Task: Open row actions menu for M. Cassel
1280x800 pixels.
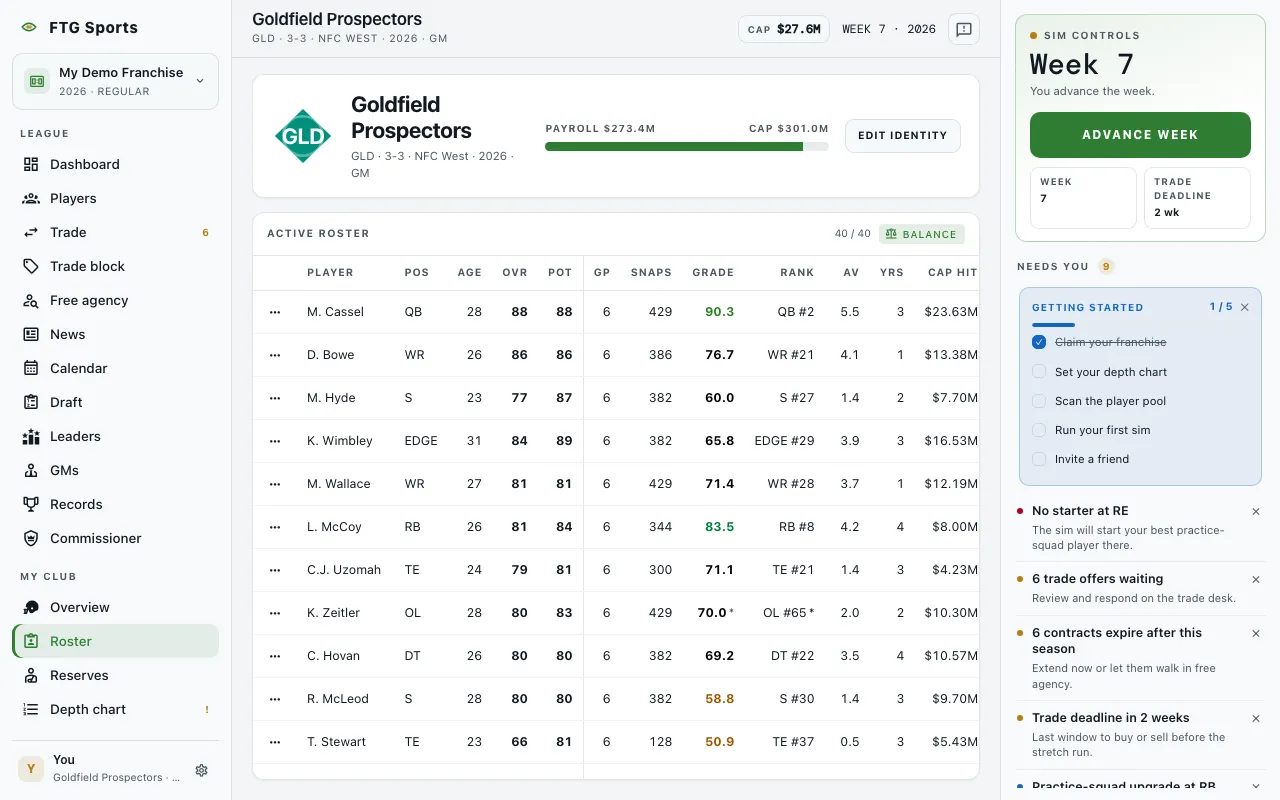Action: 275,312
